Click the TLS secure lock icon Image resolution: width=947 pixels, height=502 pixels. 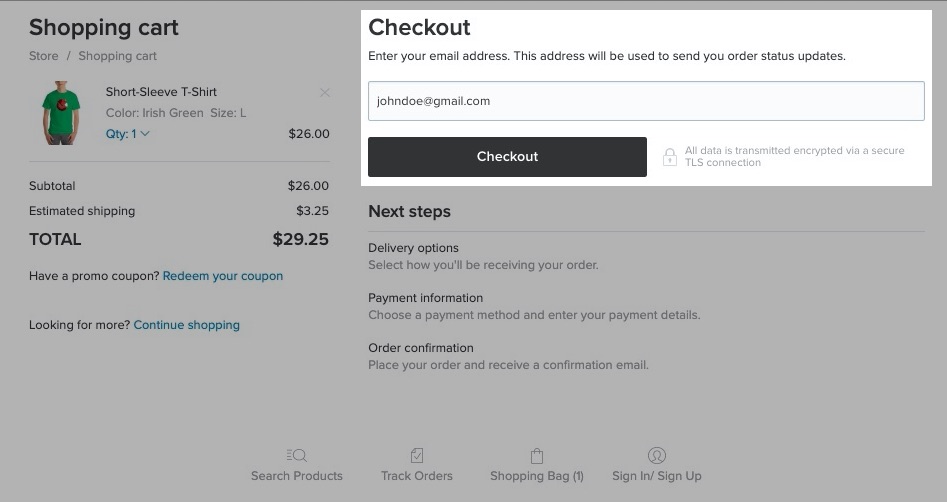coord(670,156)
